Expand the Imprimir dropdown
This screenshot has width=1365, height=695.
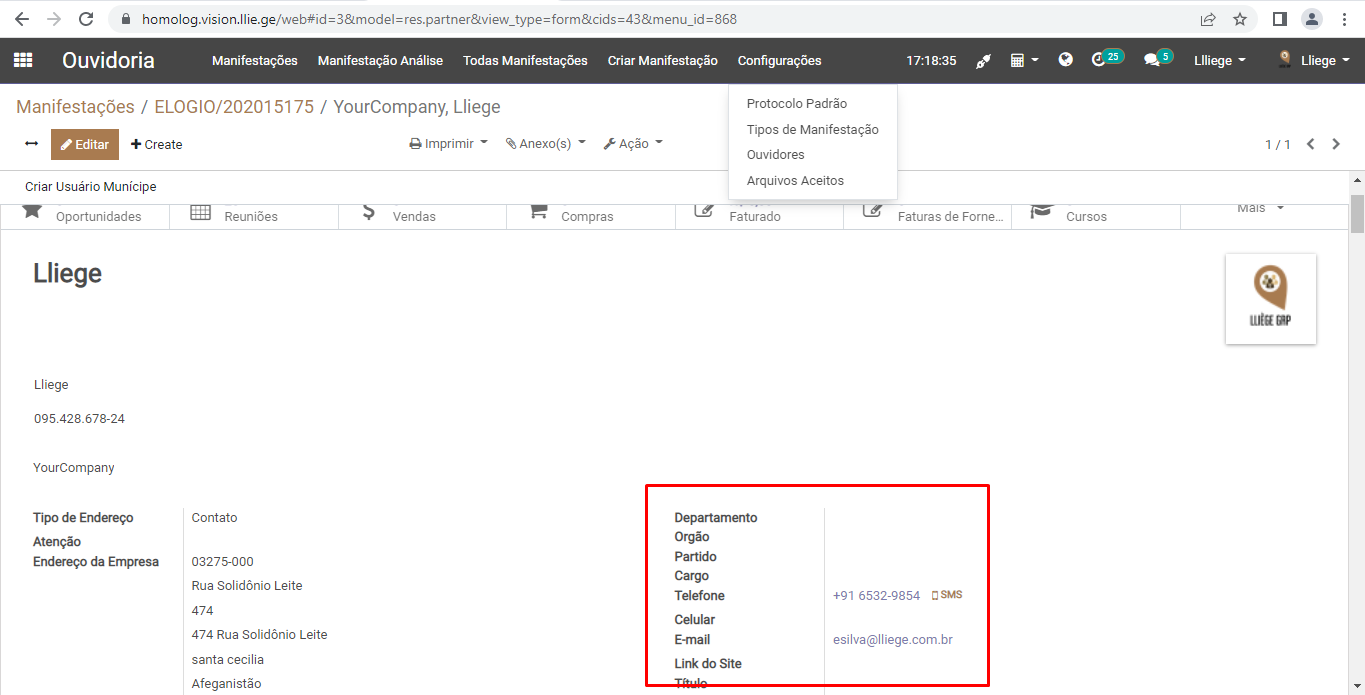pos(448,144)
